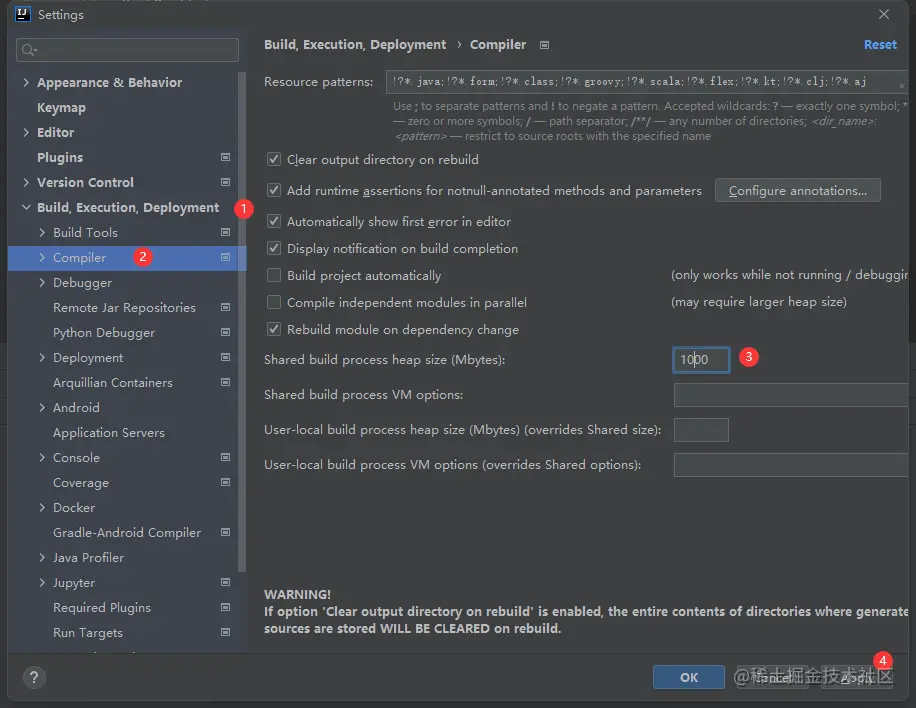This screenshot has height=708, width=916.
Task: Select Run Targets
Action: 88,633
